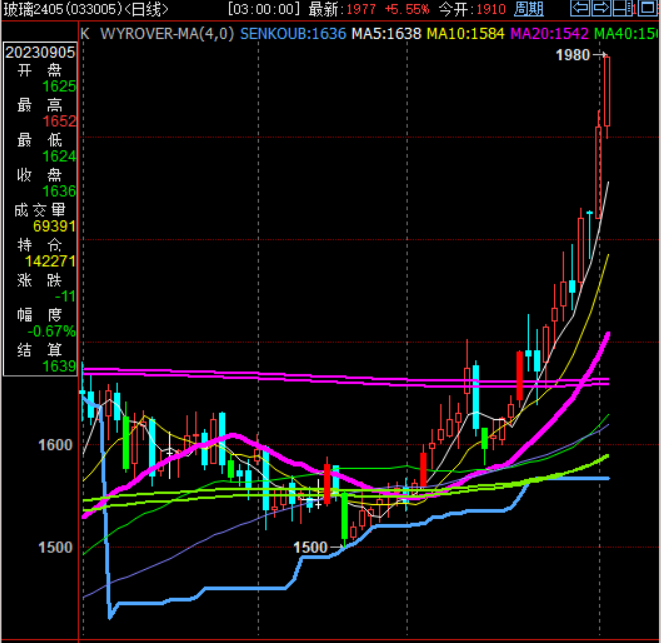Select the magenta MA20:1542 legend entry

tap(549, 33)
